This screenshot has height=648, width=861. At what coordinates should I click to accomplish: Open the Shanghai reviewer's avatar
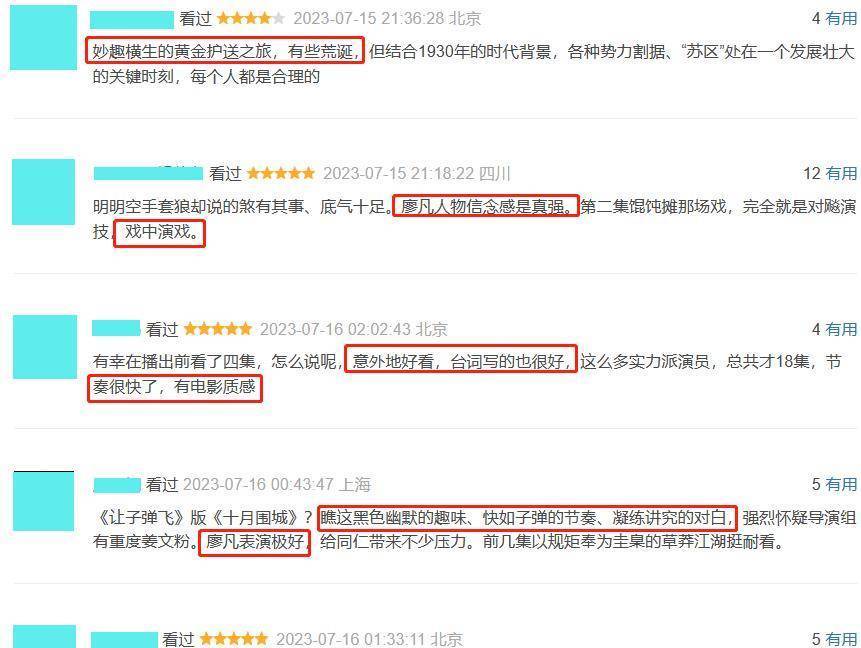(x=43, y=501)
